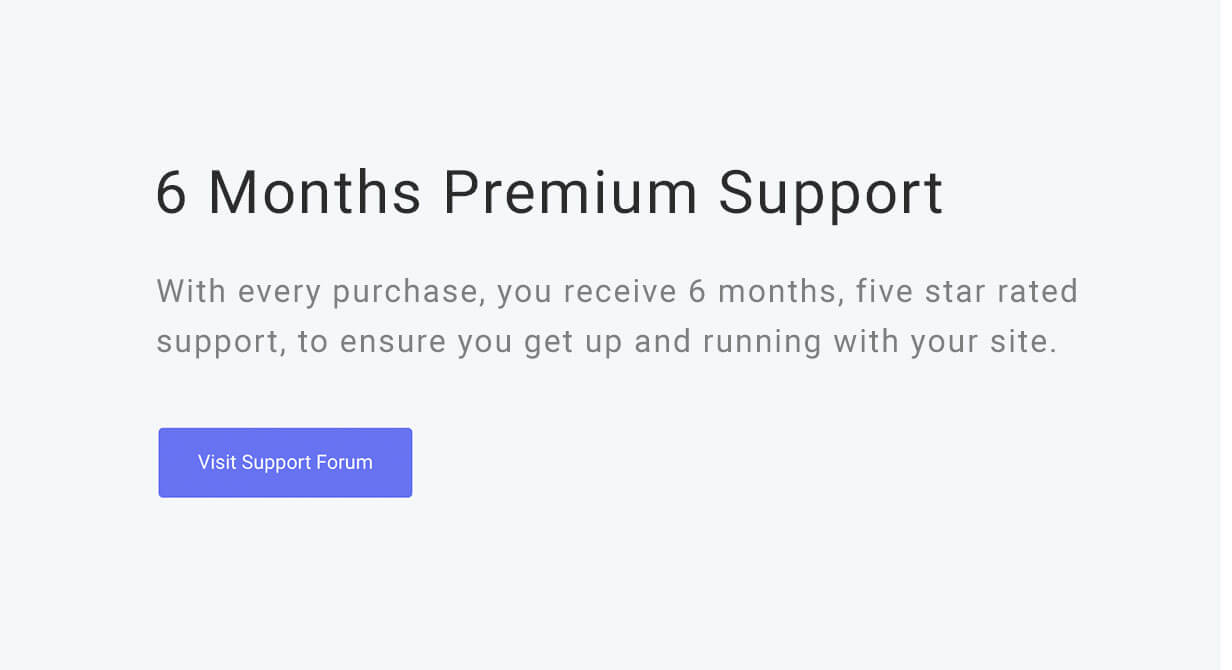Click the number 6 starting the heading

click(172, 193)
